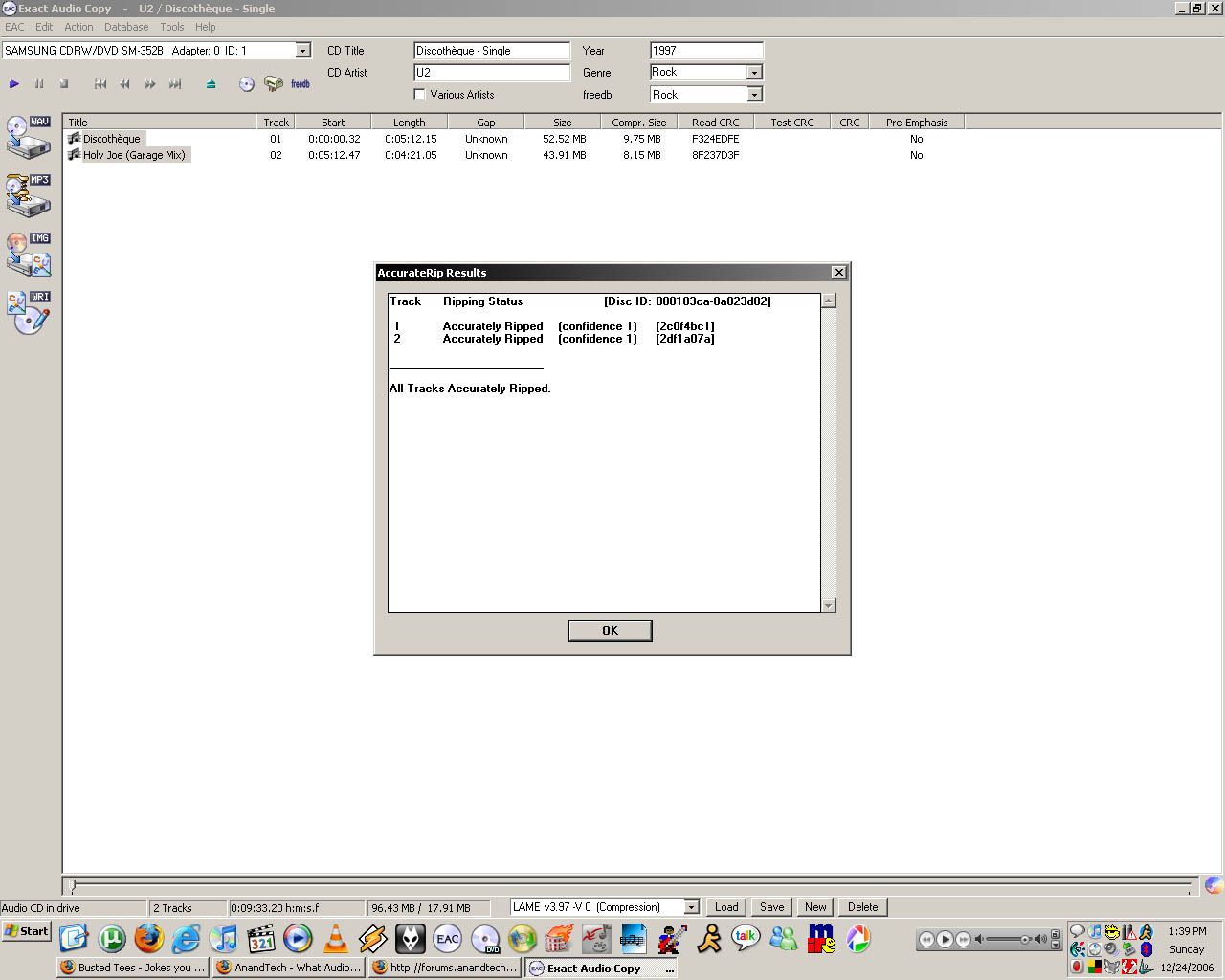The image size is (1225, 980).
Task: Select the Discothèque track row
Action: point(112,139)
